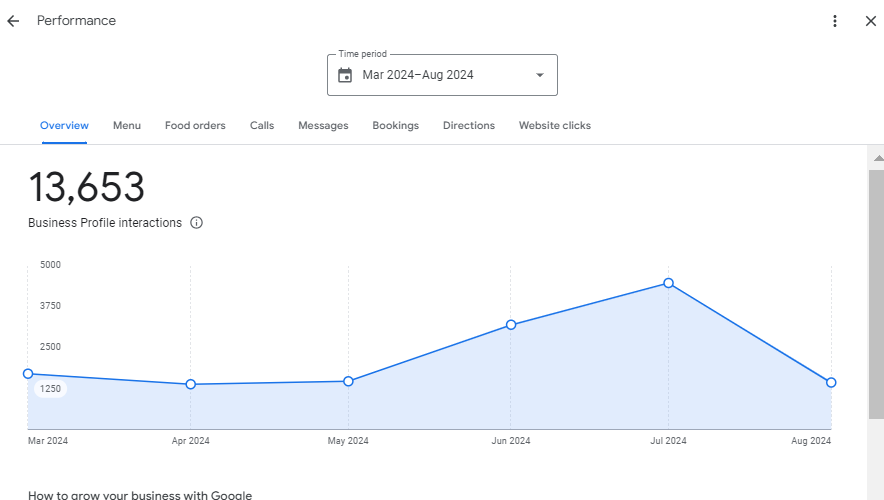Show the Website clicks tab
The width and height of the screenshot is (884, 500).
tap(554, 126)
